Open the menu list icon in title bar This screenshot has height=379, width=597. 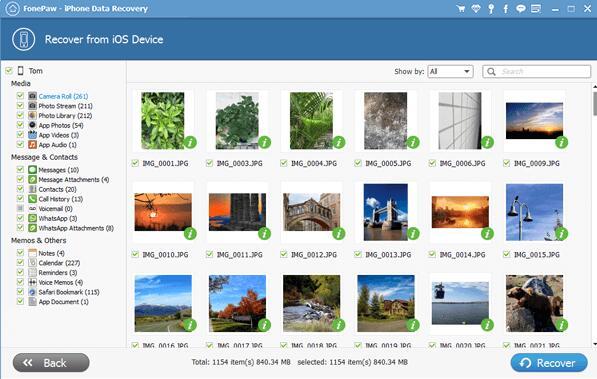[x=536, y=8]
